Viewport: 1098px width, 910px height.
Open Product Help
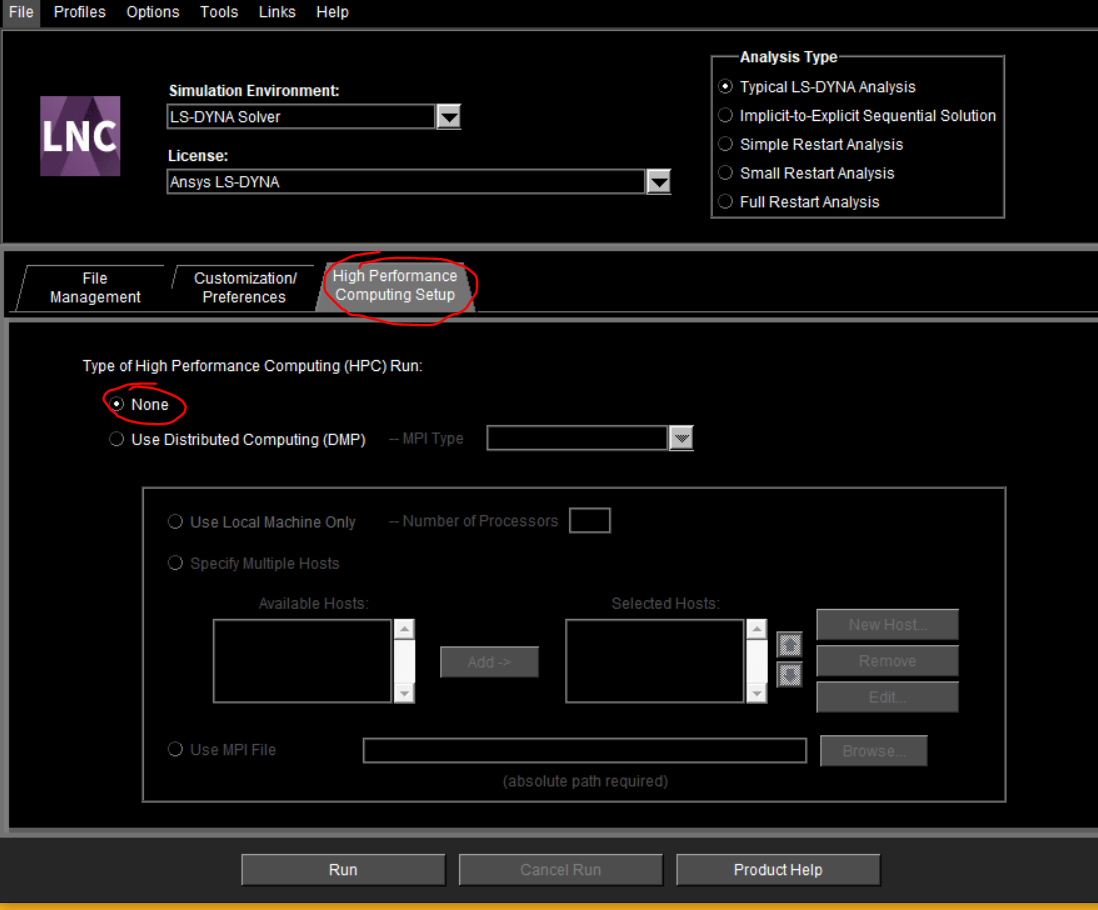[778, 869]
